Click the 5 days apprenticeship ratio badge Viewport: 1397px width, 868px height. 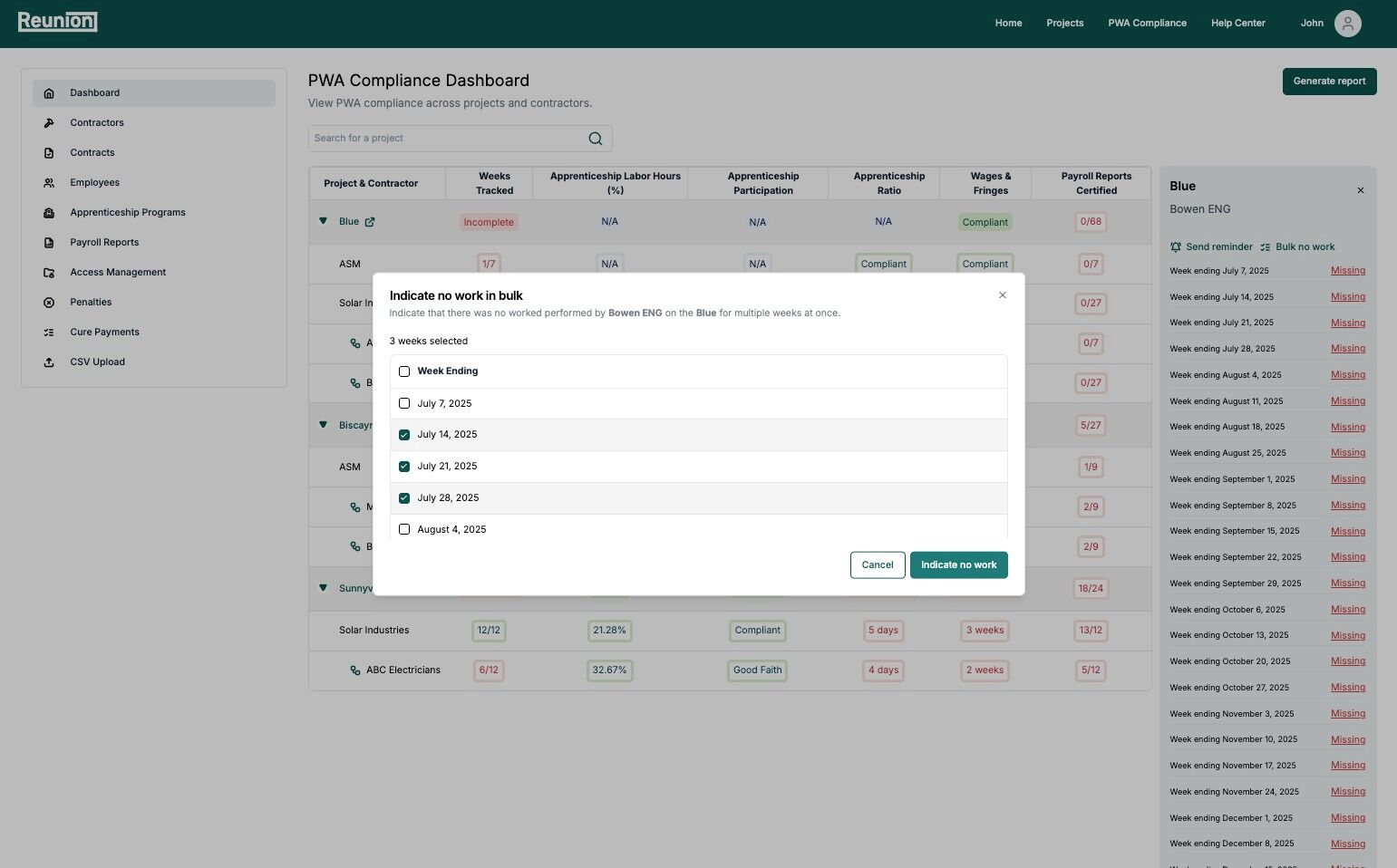pyautogui.click(x=883, y=631)
